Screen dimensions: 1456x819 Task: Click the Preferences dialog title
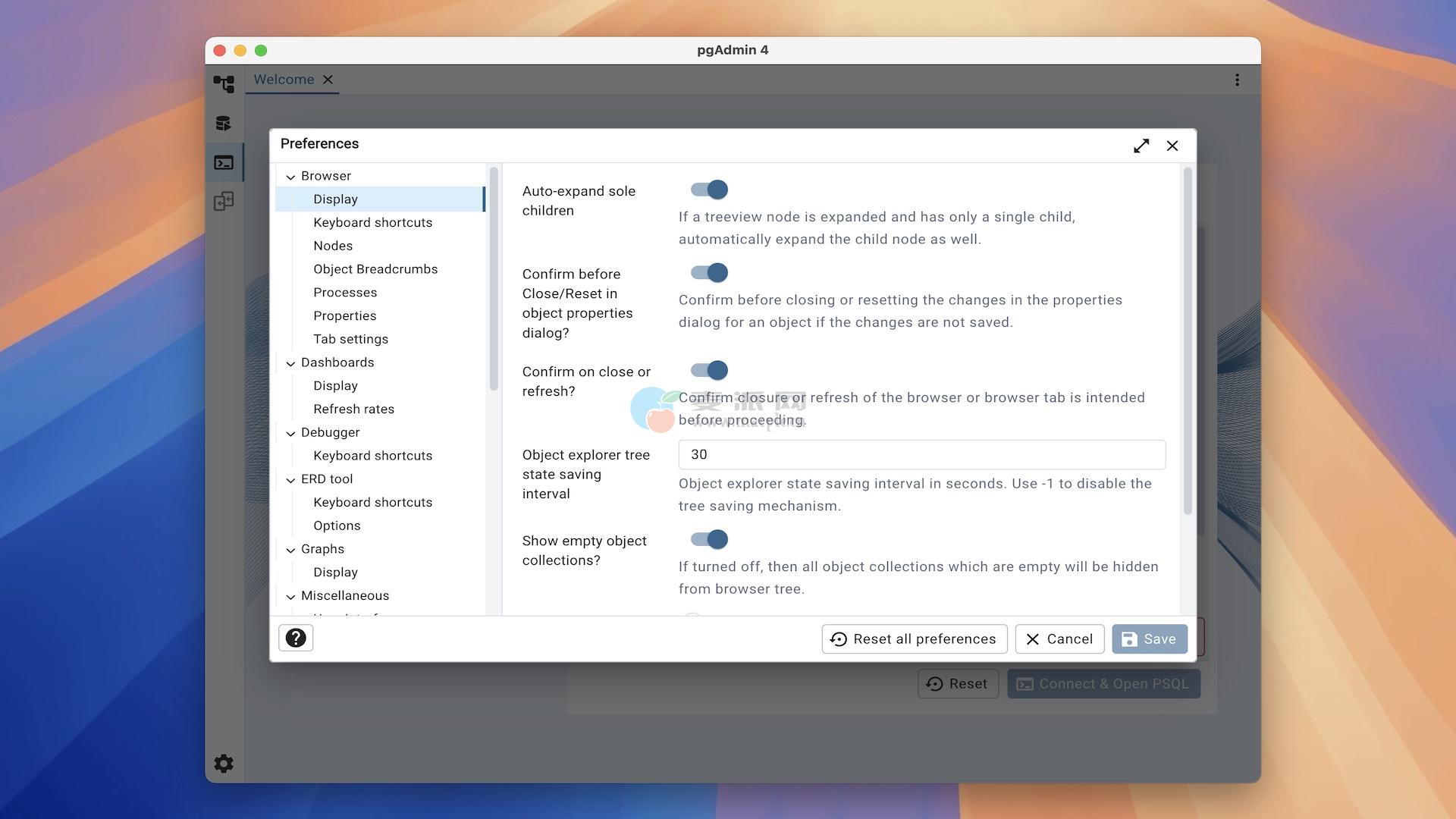click(x=319, y=144)
